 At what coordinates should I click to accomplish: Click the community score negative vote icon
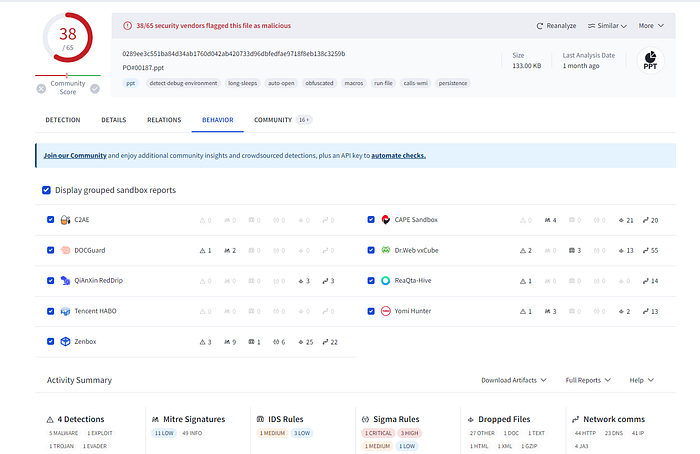point(41,88)
